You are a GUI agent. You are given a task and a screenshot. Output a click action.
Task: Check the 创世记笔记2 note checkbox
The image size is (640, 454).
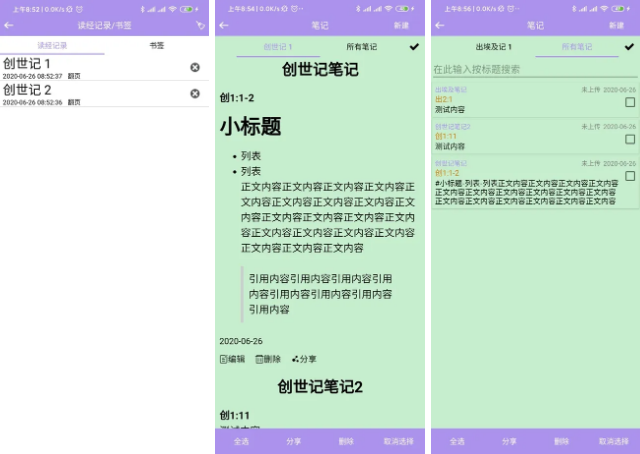click(629, 139)
